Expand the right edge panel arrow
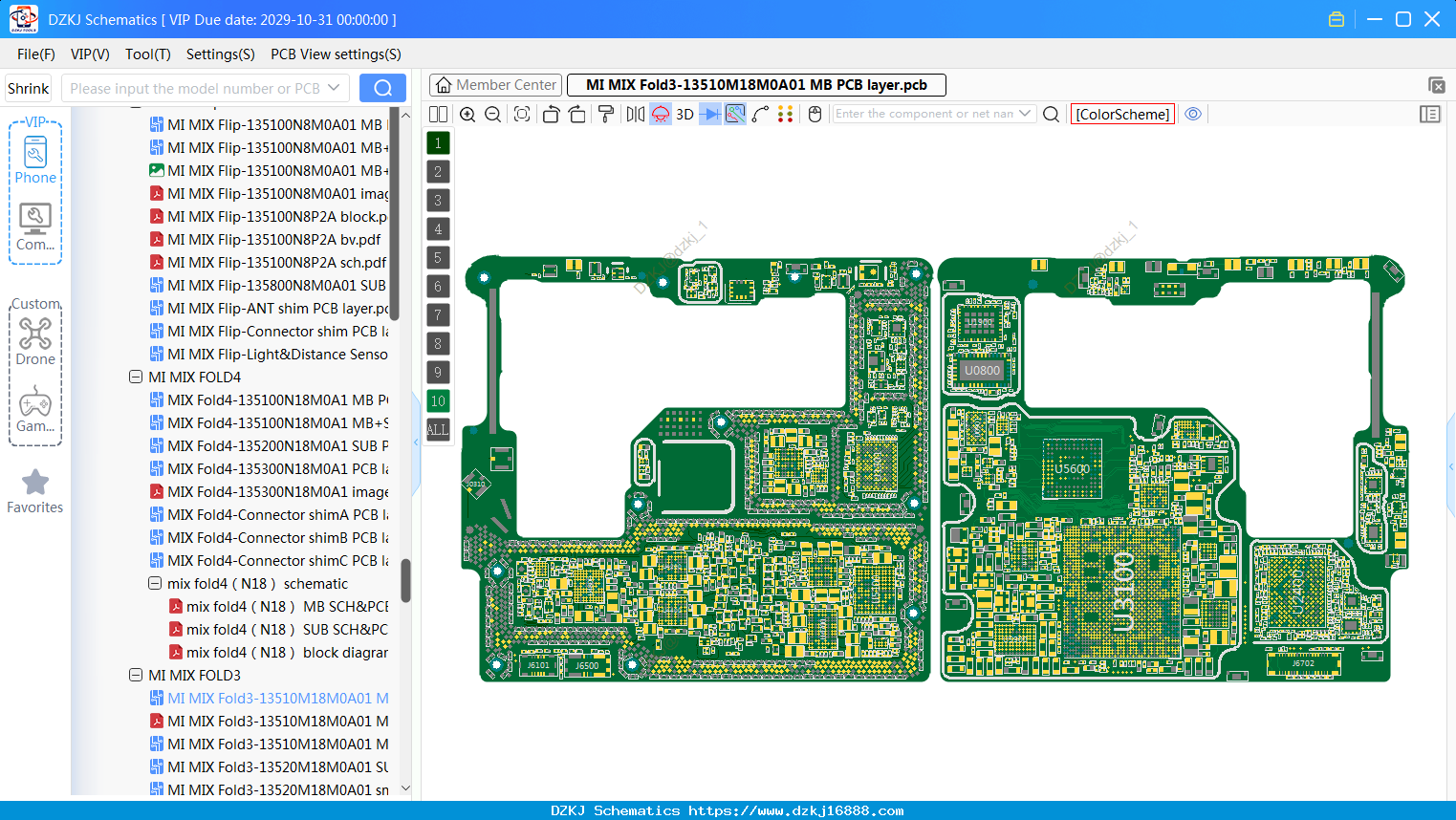The image size is (1456, 820). coord(1451,466)
